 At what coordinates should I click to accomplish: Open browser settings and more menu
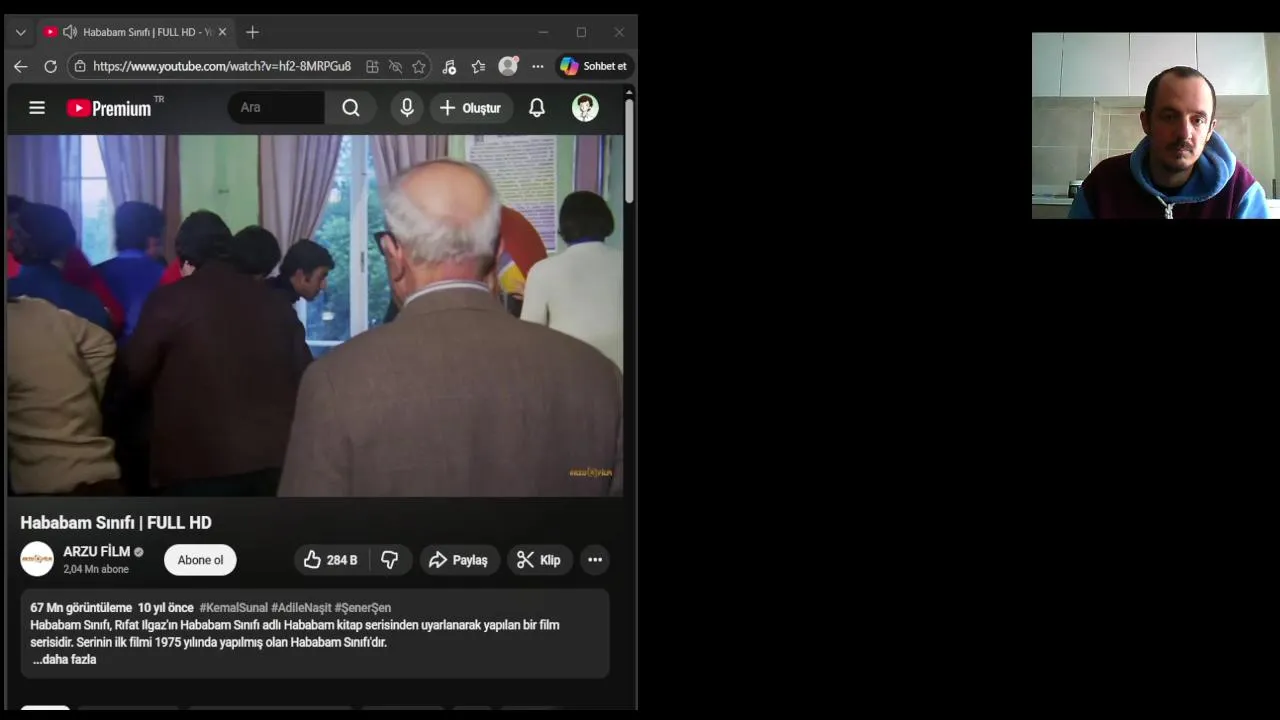tap(538, 66)
